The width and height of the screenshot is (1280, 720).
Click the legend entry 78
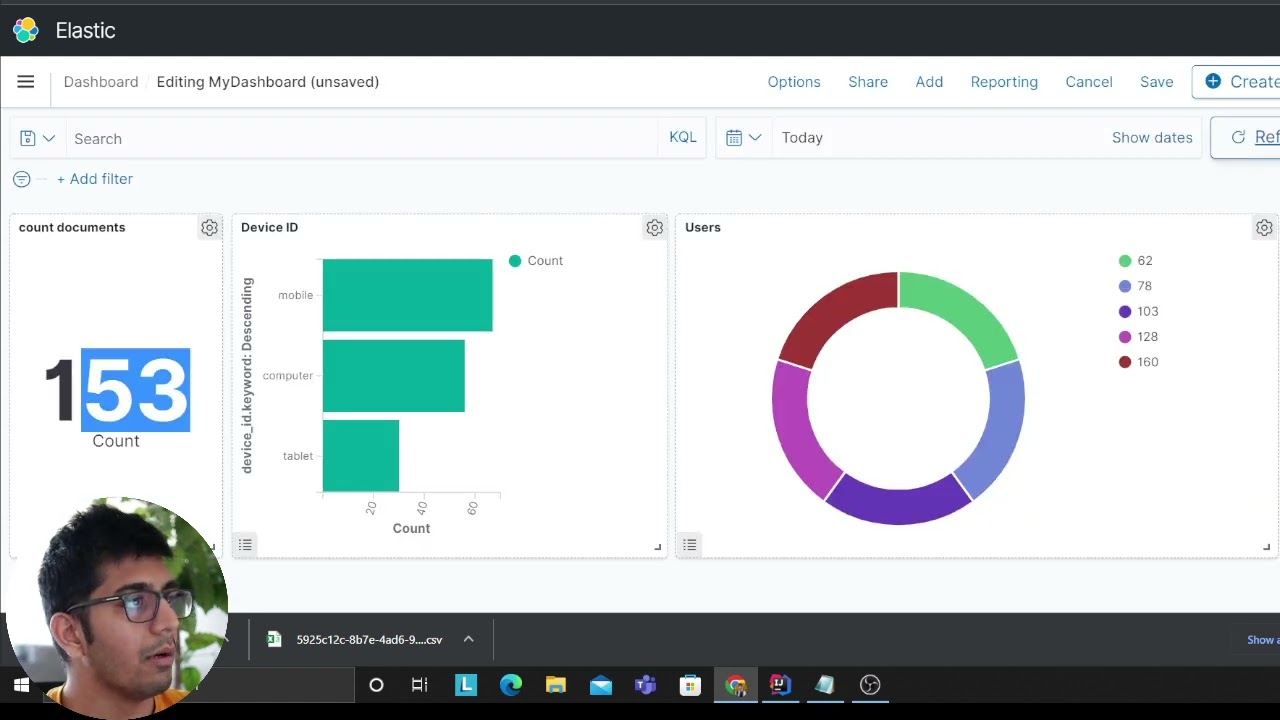1136,286
